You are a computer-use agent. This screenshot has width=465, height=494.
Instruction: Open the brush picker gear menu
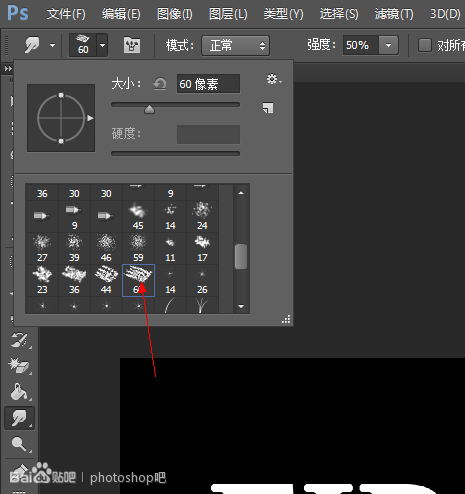[274, 79]
